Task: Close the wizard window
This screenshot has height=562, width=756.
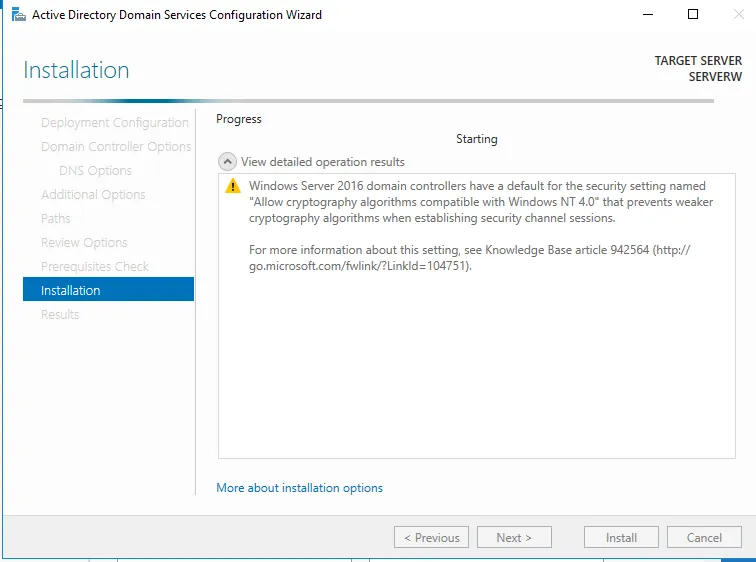Action: point(739,14)
